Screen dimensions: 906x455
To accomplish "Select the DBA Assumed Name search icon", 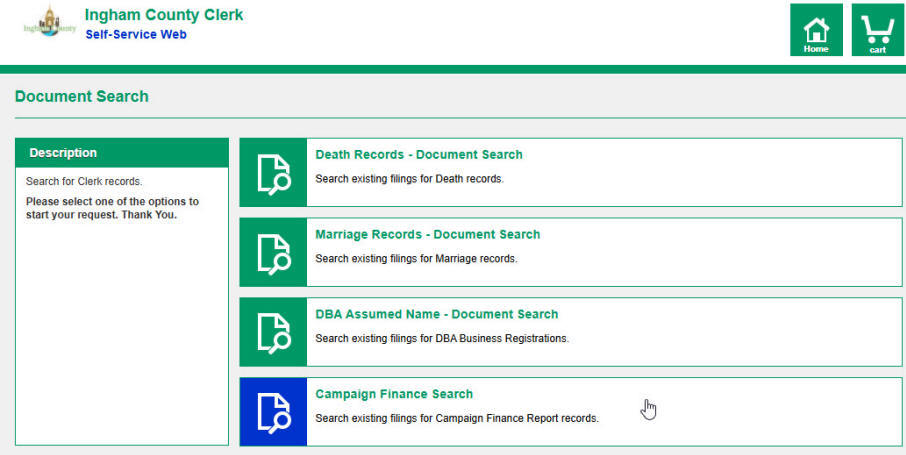I will click(273, 333).
